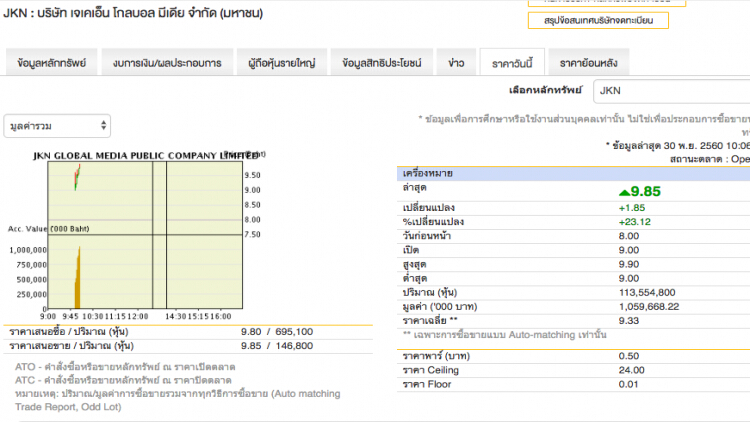Select the ข้อมูลสิทธิประโยชน์ tab
Viewport: 750px width, 422px height.
click(382, 63)
